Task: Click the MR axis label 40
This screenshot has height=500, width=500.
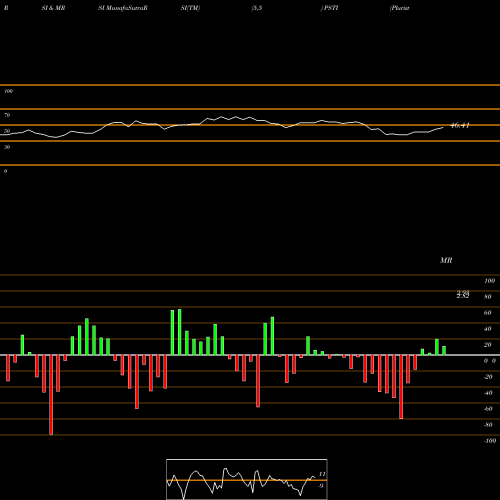Action: (x=488, y=329)
